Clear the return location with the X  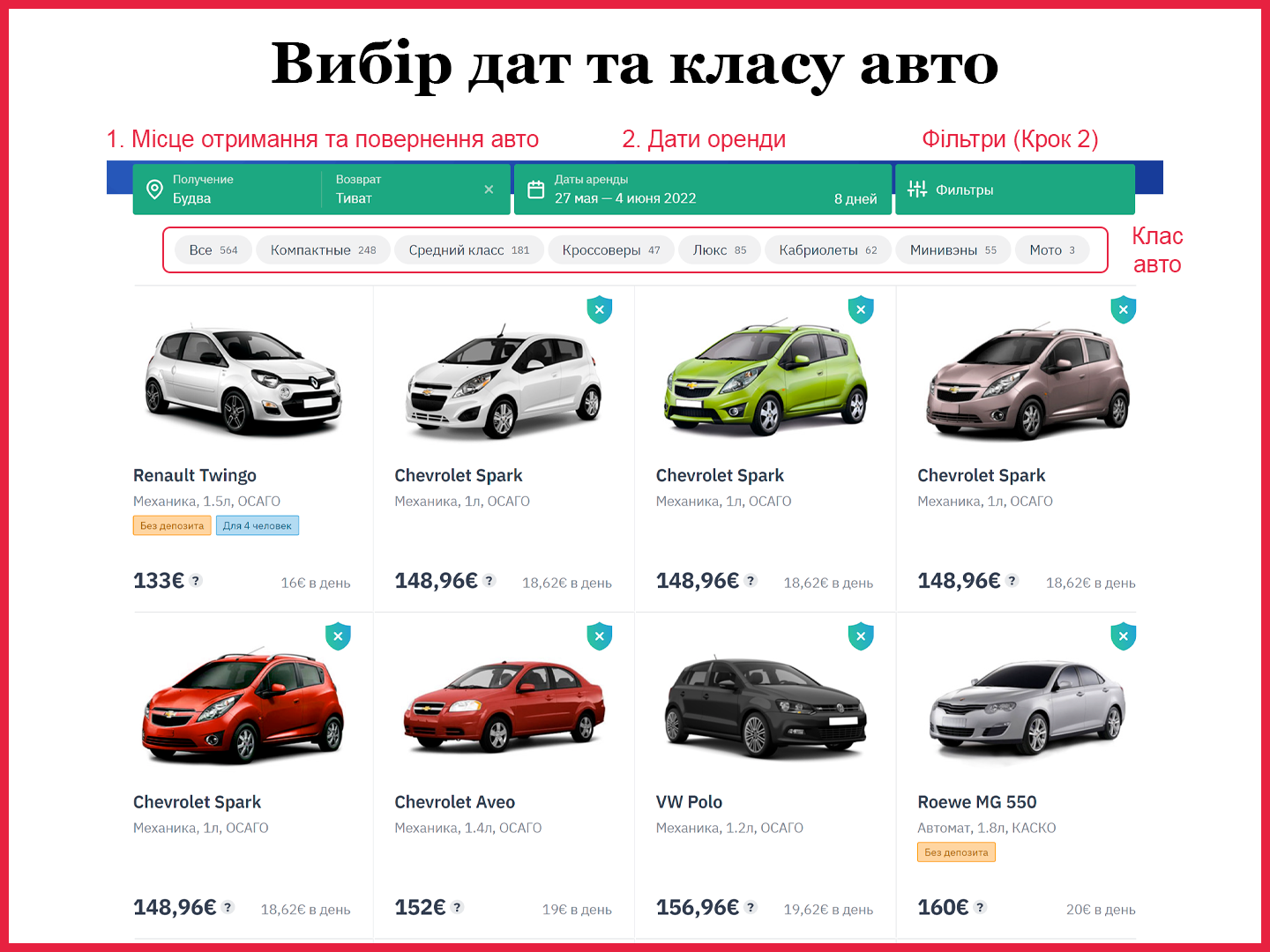pyautogui.click(x=489, y=190)
